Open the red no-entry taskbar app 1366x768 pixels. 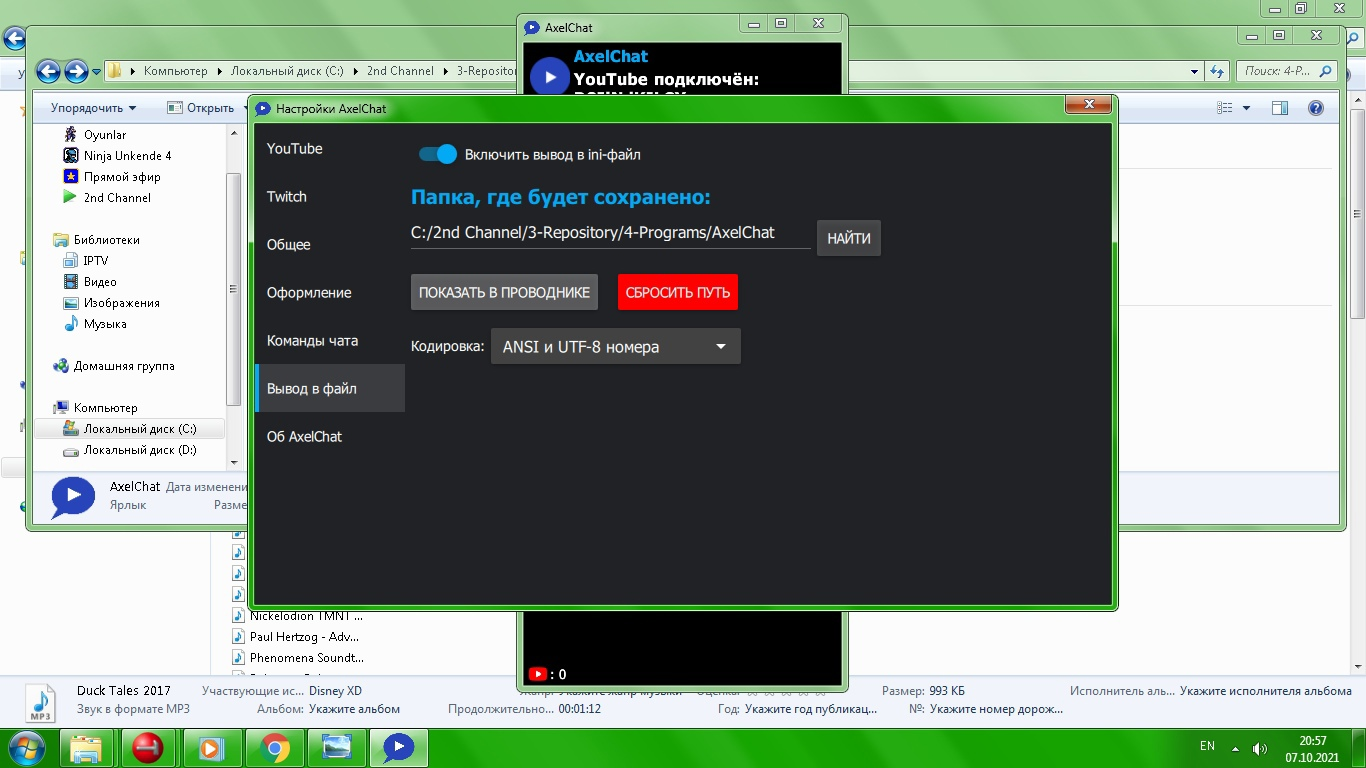148,748
